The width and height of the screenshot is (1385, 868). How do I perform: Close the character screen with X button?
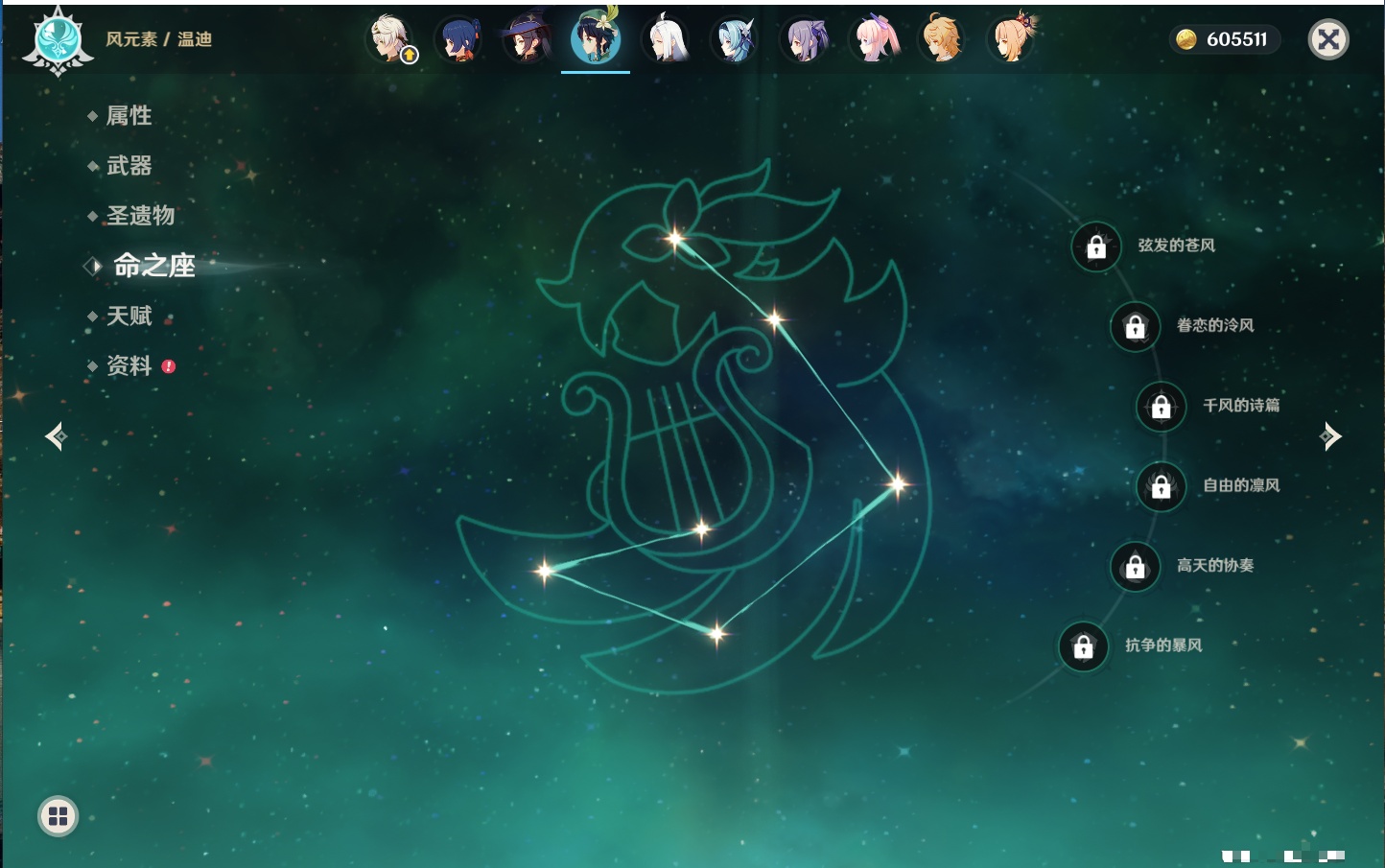pyautogui.click(x=1328, y=39)
